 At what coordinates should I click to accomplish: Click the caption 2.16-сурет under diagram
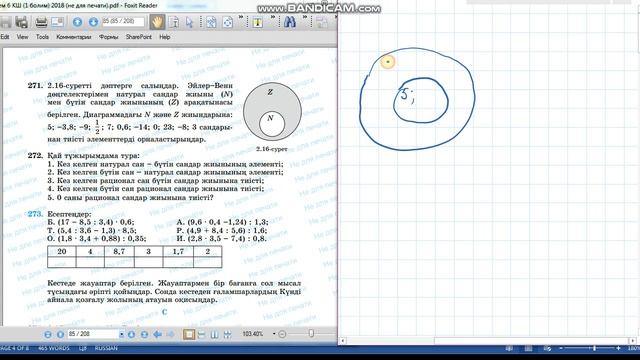[272, 149]
